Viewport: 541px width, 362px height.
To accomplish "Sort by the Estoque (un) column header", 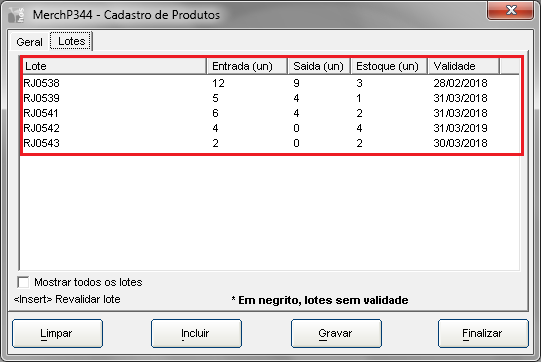I will (389, 66).
